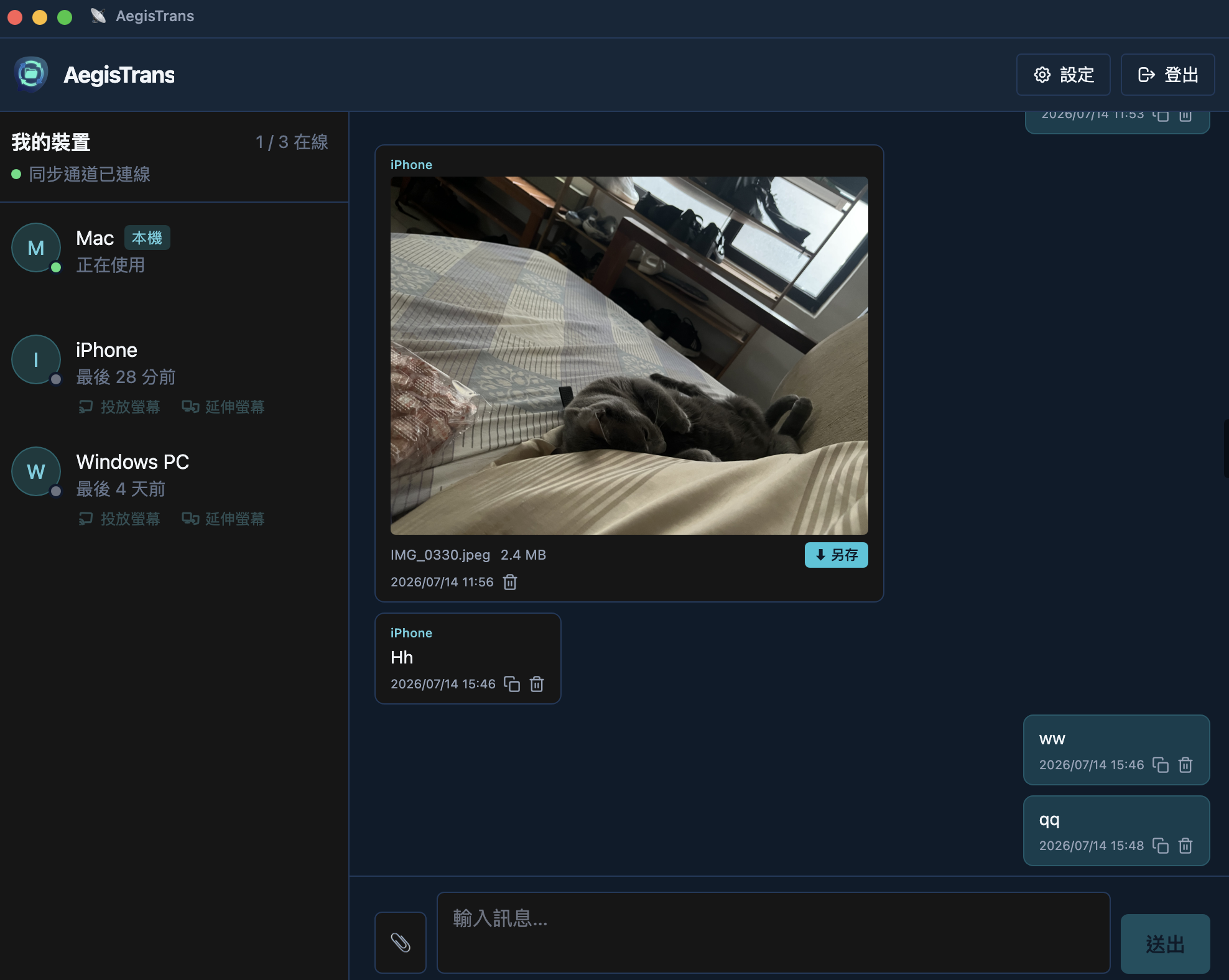Viewport: 1229px width, 980px height.
Task: Click the paperclip attach file icon
Action: [x=401, y=942]
